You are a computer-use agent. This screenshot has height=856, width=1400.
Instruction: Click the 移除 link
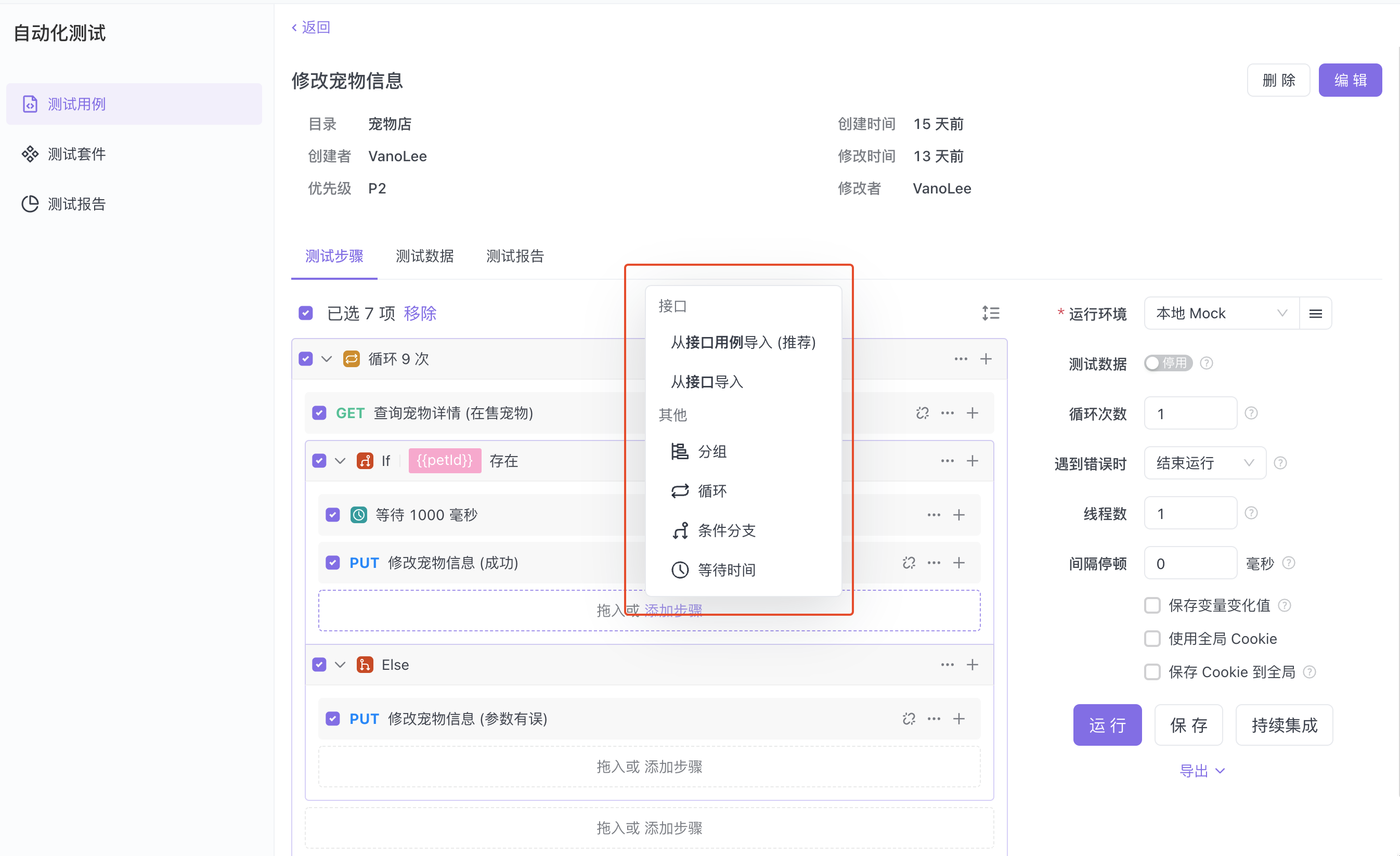pos(420,313)
